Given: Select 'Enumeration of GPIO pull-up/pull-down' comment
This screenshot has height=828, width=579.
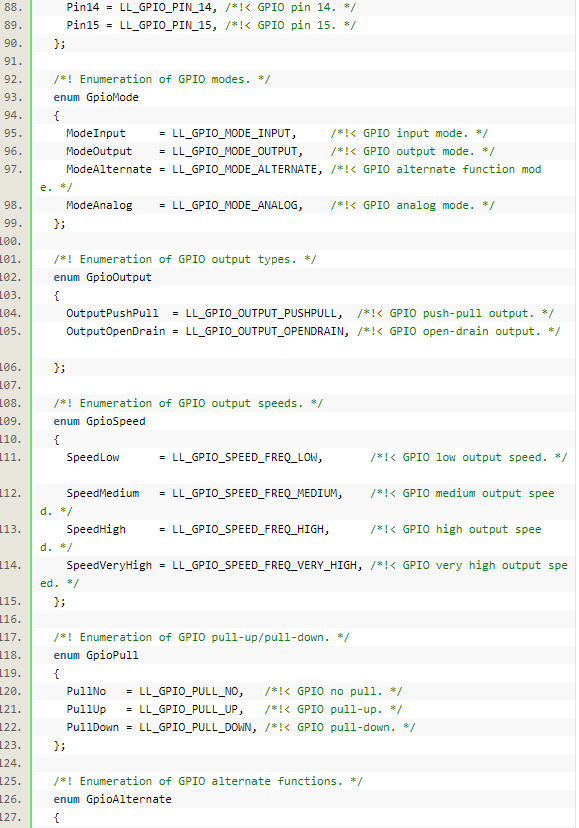Looking at the screenshot, I should click(201, 637).
